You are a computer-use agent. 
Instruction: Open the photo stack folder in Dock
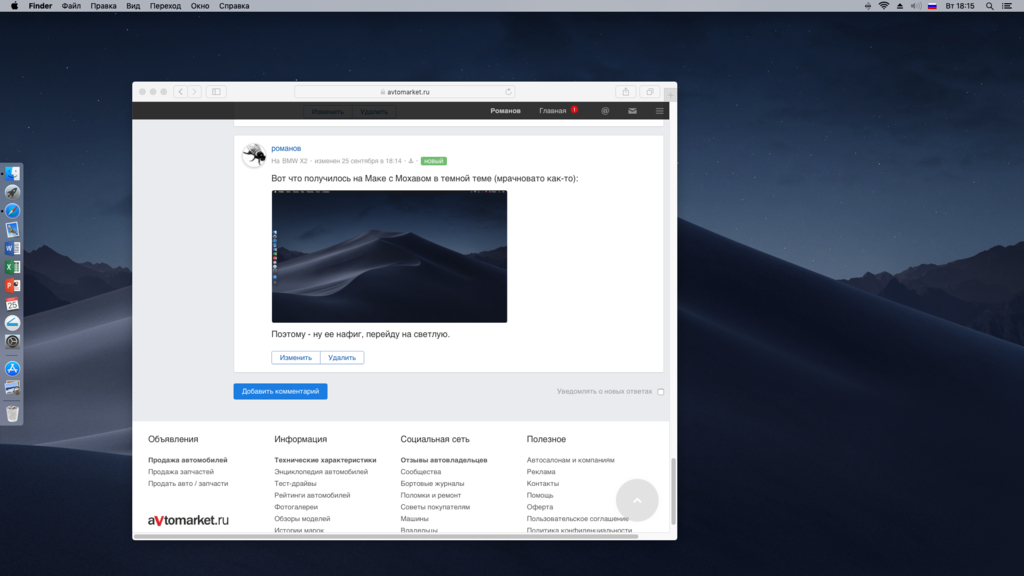tap(12, 387)
